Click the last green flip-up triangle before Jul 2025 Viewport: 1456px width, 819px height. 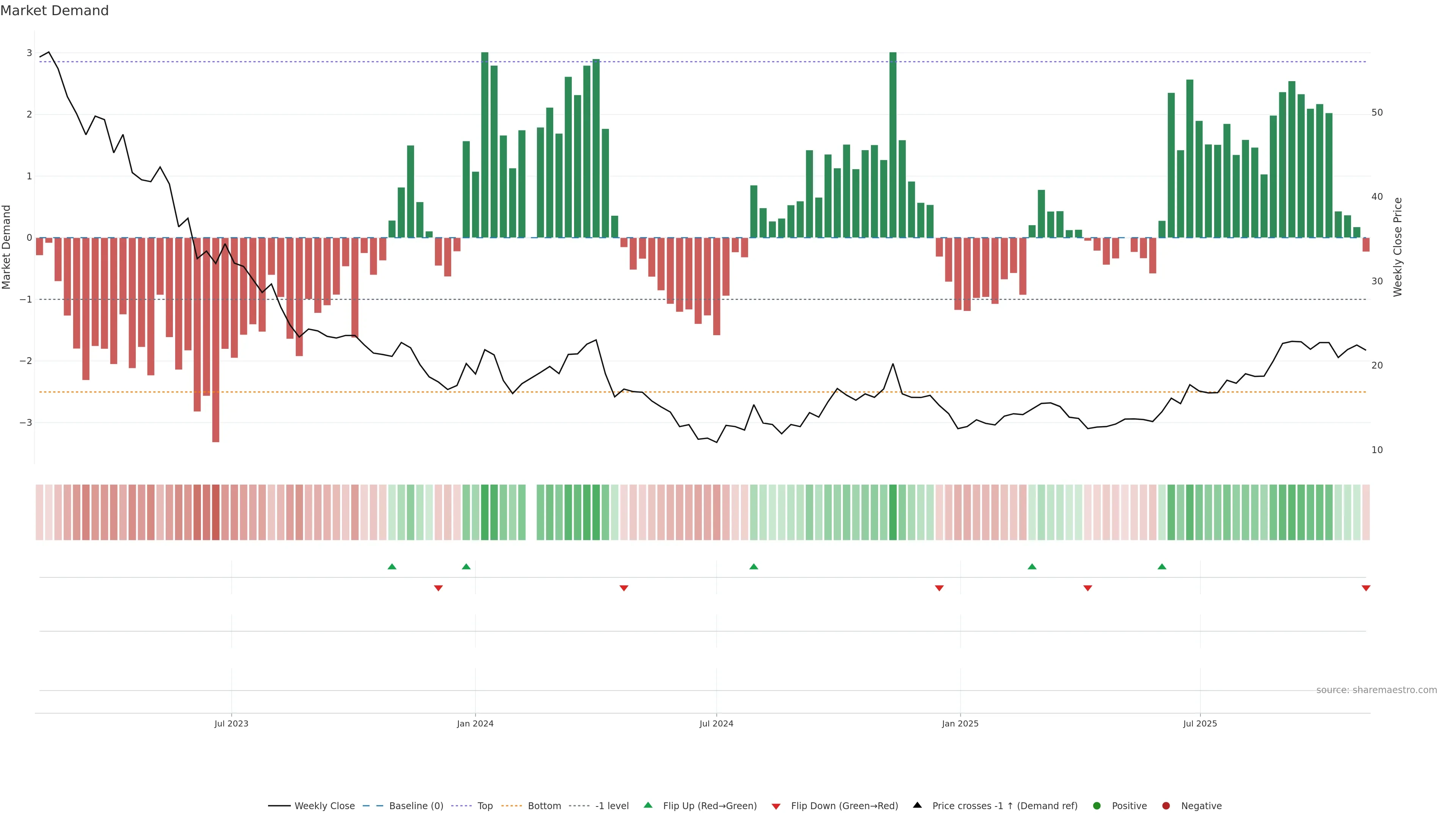(x=1161, y=566)
